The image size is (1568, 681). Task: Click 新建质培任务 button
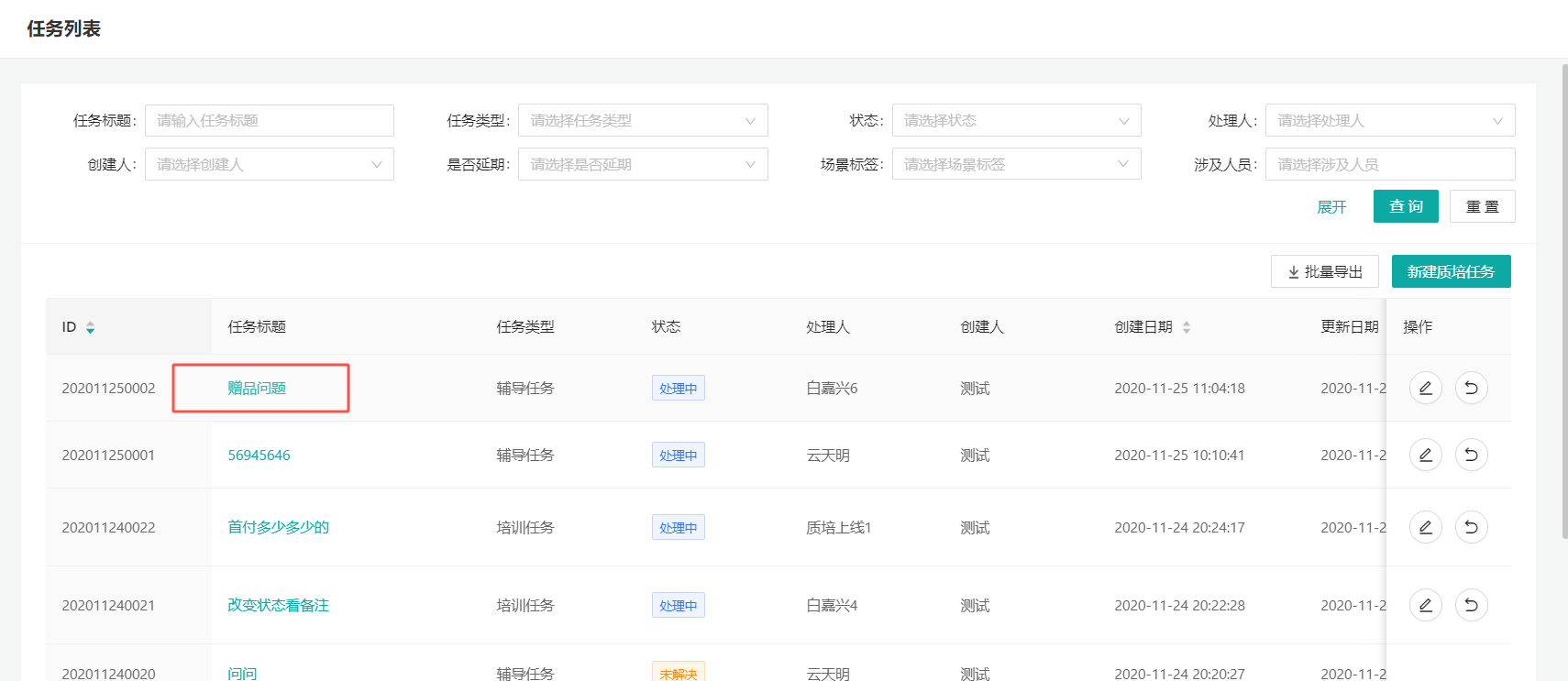pyautogui.click(x=1451, y=271)
